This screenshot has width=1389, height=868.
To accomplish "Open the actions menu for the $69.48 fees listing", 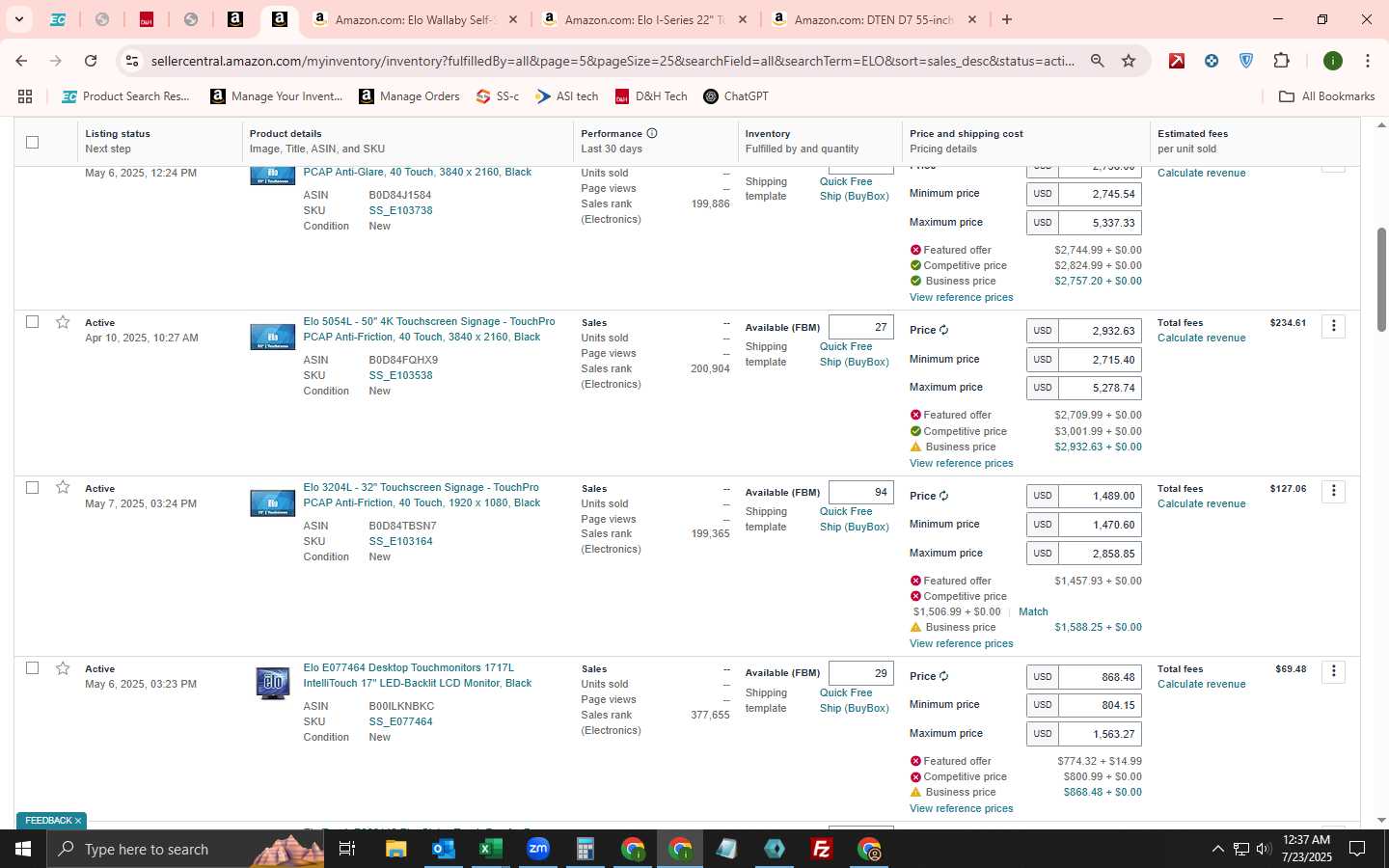I will pos(1334,671).
